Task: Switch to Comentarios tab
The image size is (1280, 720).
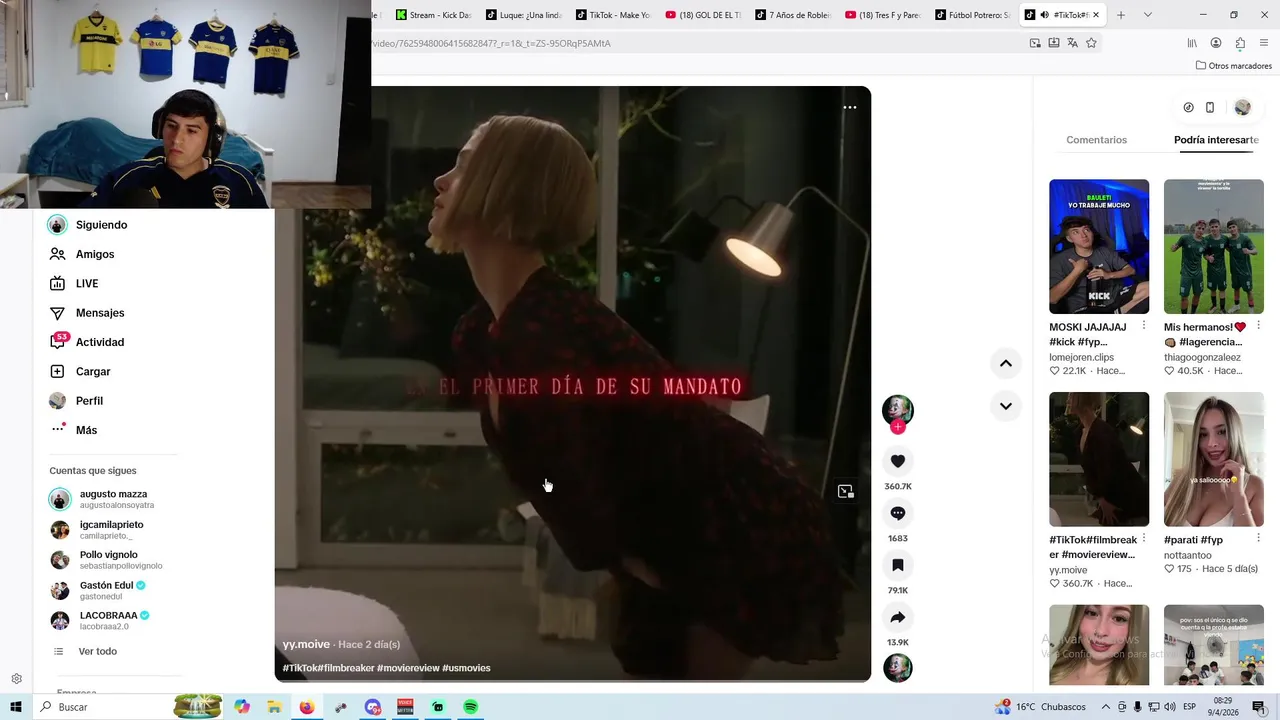Action: pyautogui.click(x=1096, y=140)
